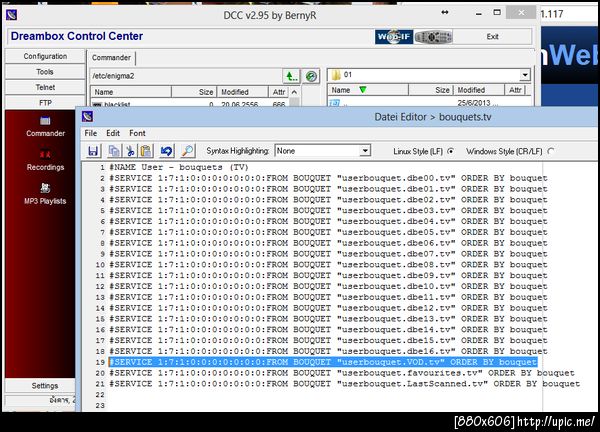Screen dimensions: 600x432
Task: Sort left pane by Modified column
Action: click(x=243, y=92)
